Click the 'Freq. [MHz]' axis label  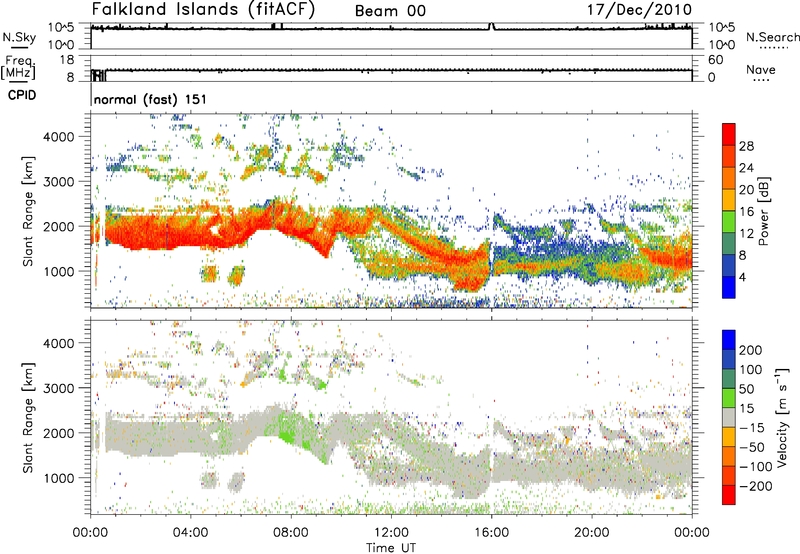click(x=19, y=67)
